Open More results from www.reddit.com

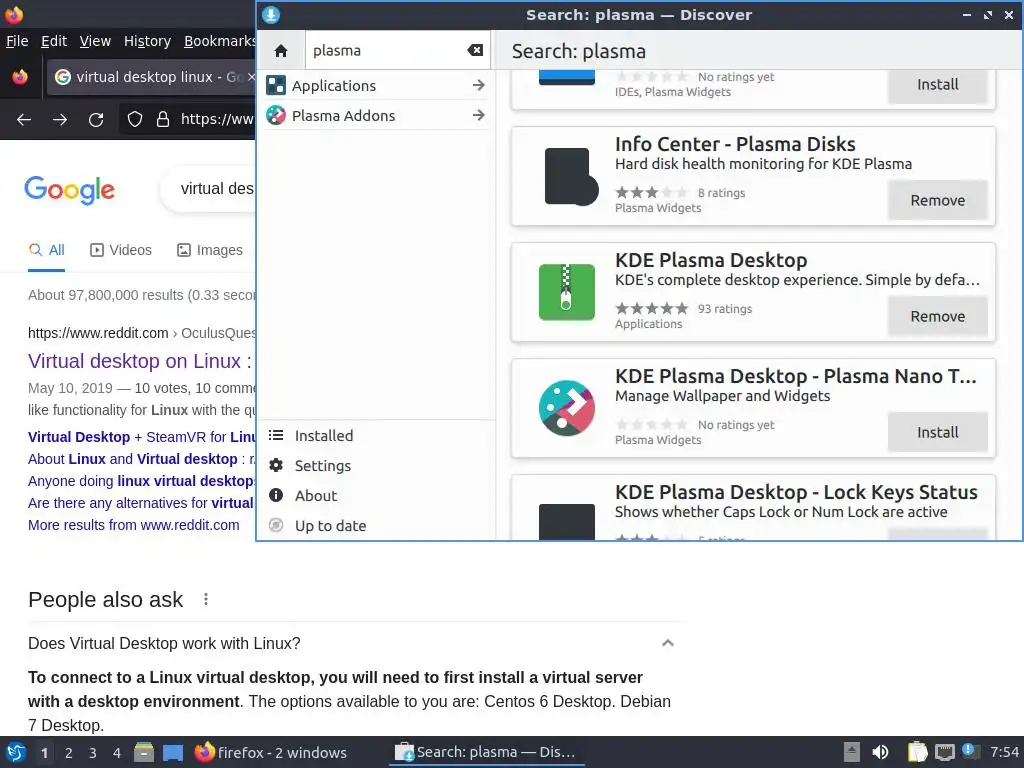134,525
